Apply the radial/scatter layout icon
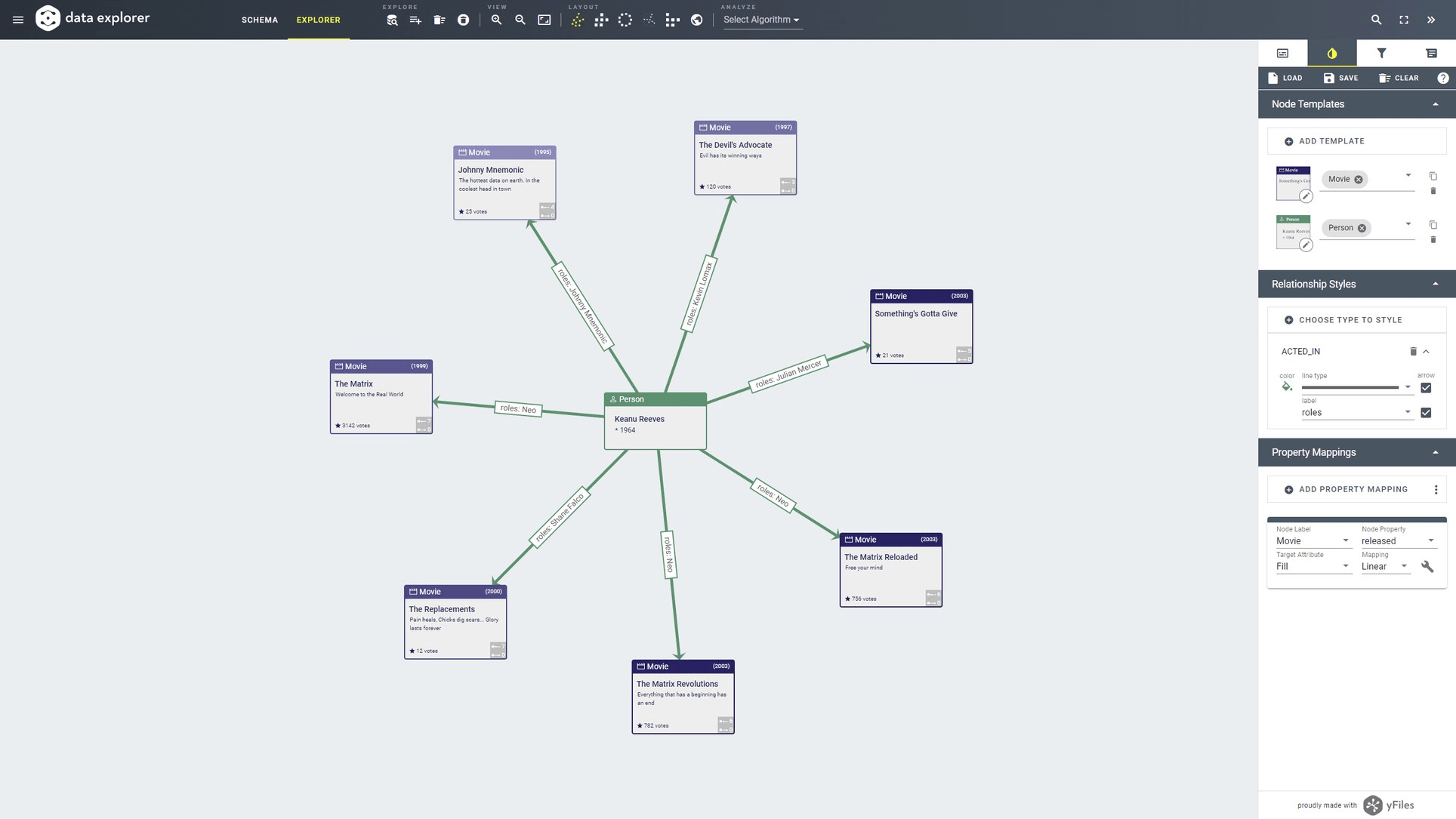 click(x=649, y=20)
